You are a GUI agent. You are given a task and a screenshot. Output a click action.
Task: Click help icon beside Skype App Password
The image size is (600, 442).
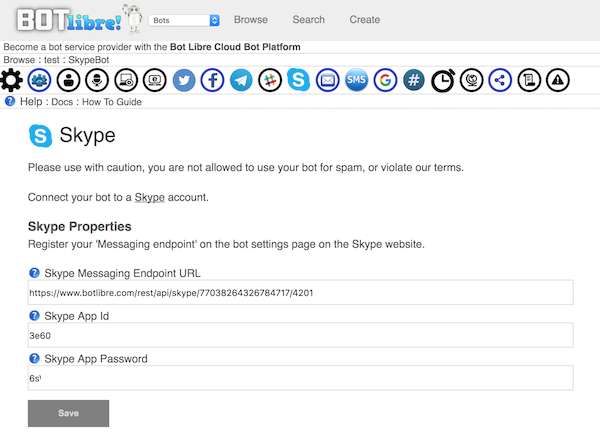coord(34,359)
